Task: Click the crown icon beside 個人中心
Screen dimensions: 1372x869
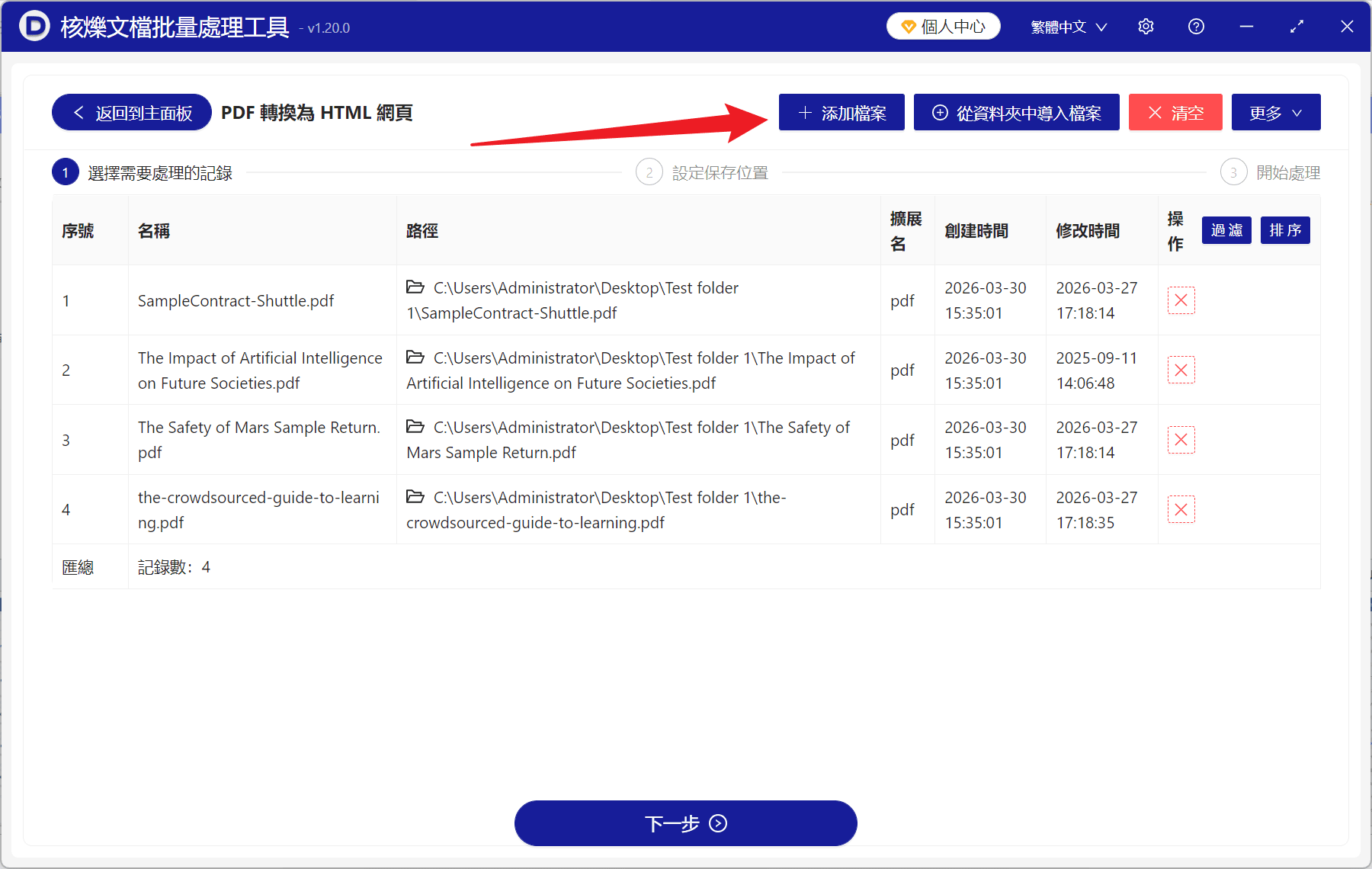Action: 907,25
